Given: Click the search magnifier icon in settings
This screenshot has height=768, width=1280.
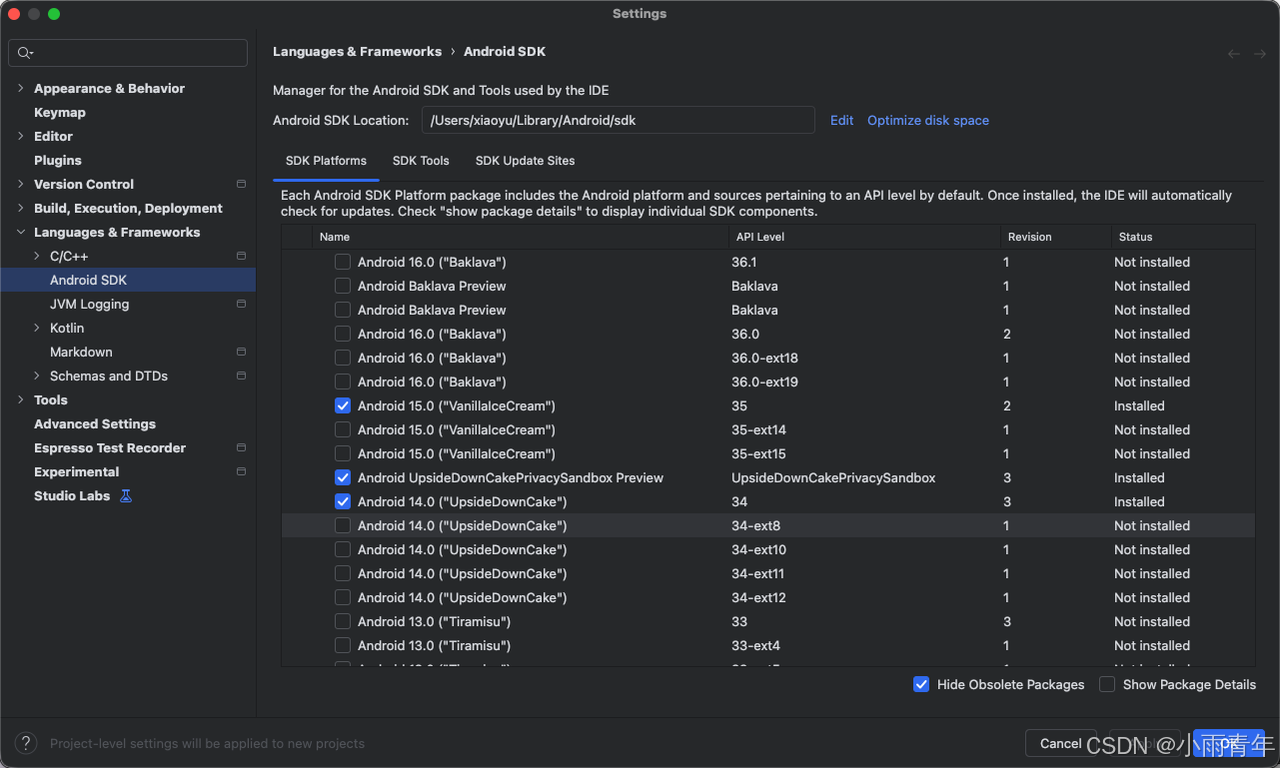Looking at the screenshot, I should (x=24, y=53).
